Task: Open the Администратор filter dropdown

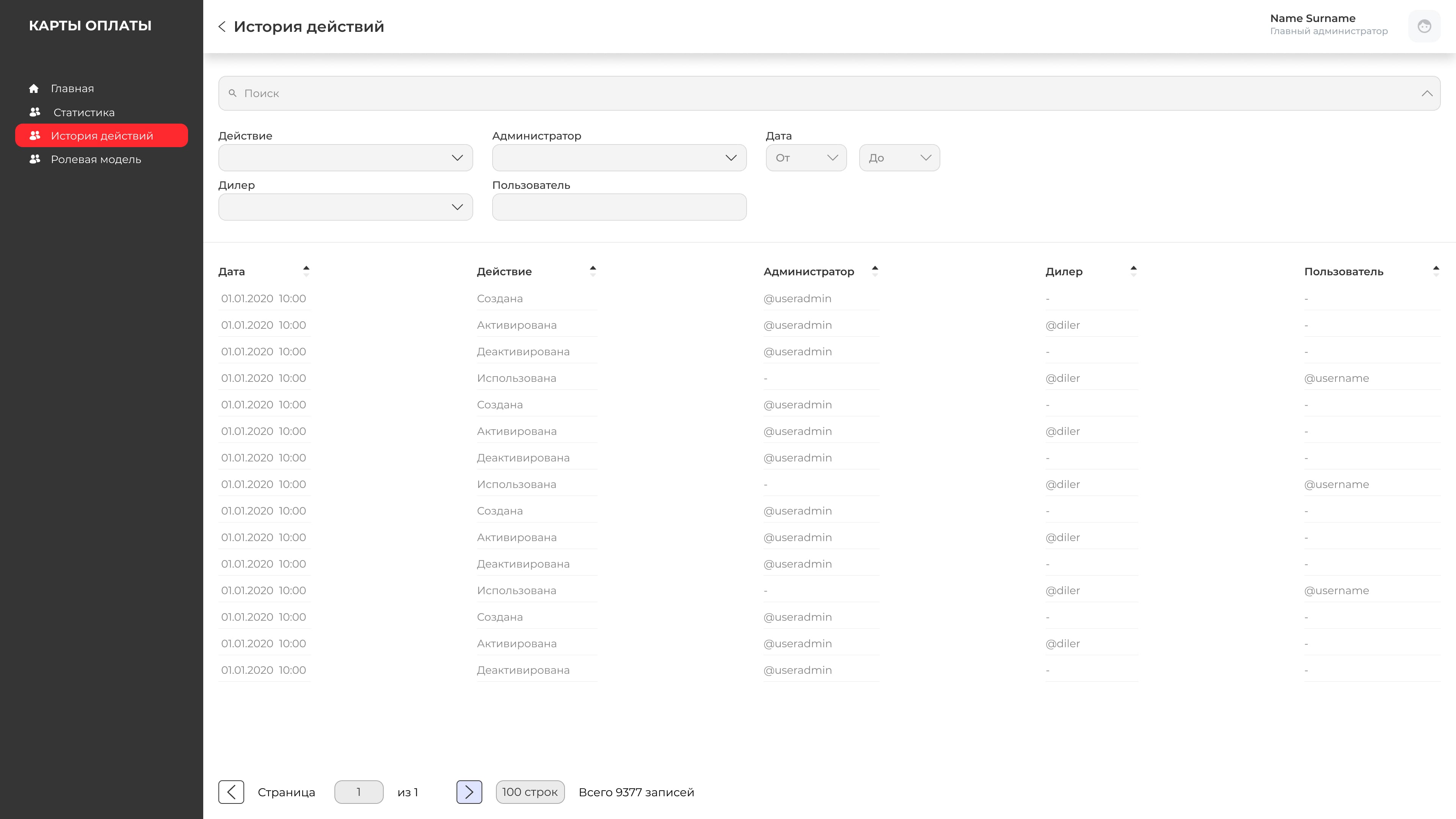Action: tap(620, 158)
